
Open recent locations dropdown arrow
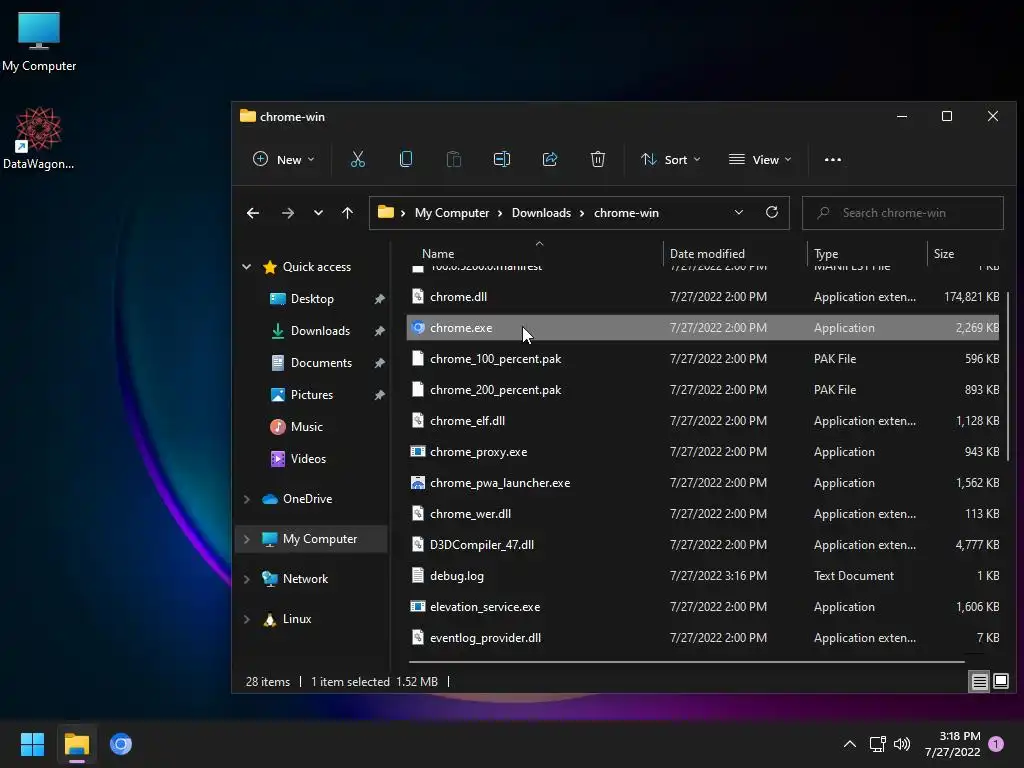(318, 213)
